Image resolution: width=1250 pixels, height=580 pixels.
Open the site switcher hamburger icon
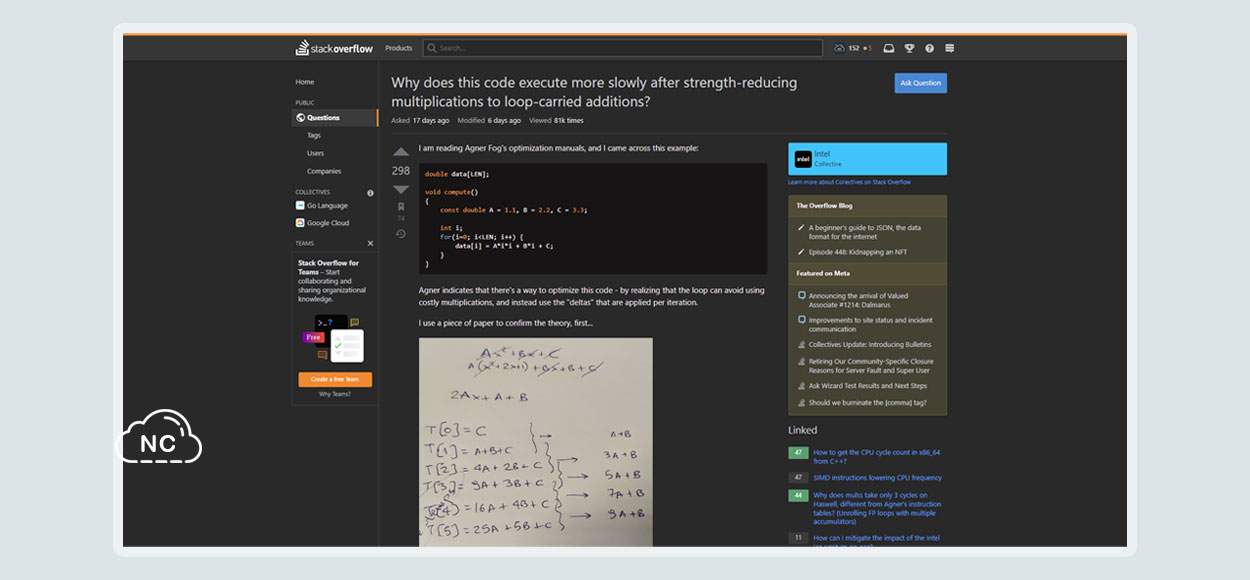pyautogui.click(x=949, y=48)
